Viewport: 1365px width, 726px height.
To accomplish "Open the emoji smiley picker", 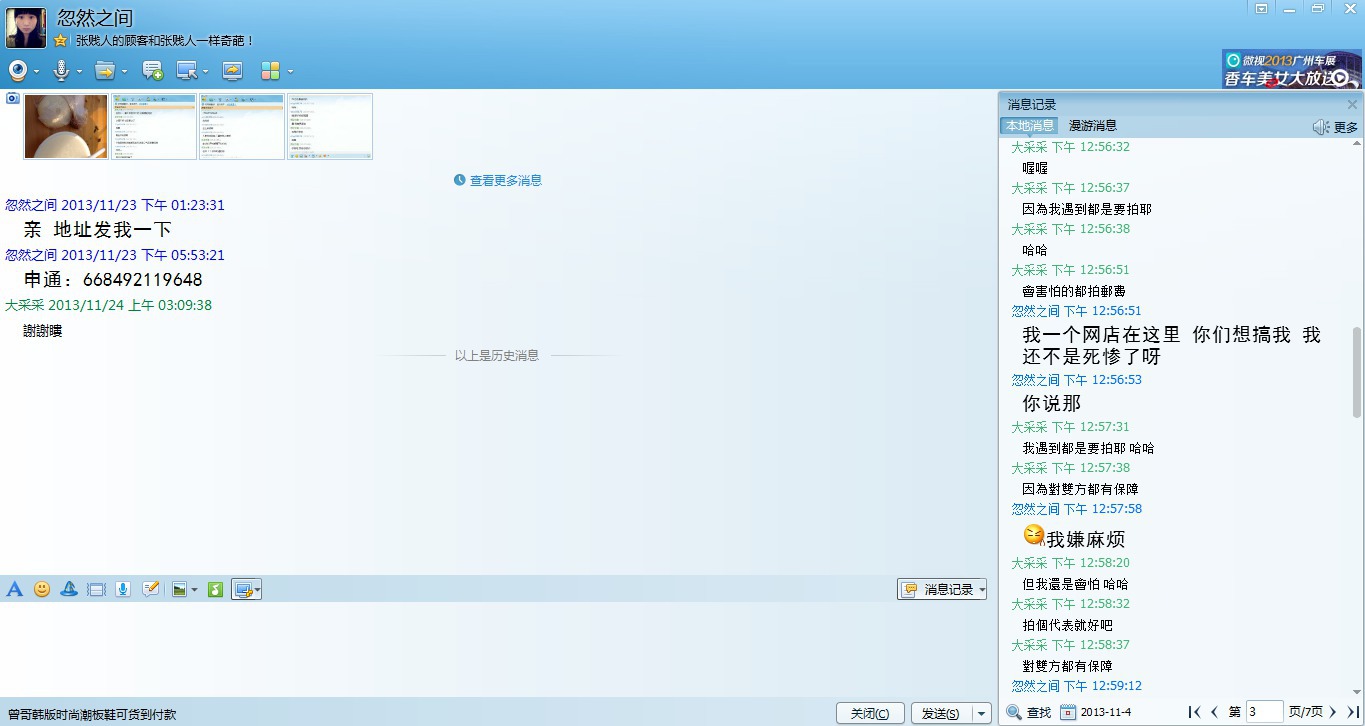I will point(42,590).
